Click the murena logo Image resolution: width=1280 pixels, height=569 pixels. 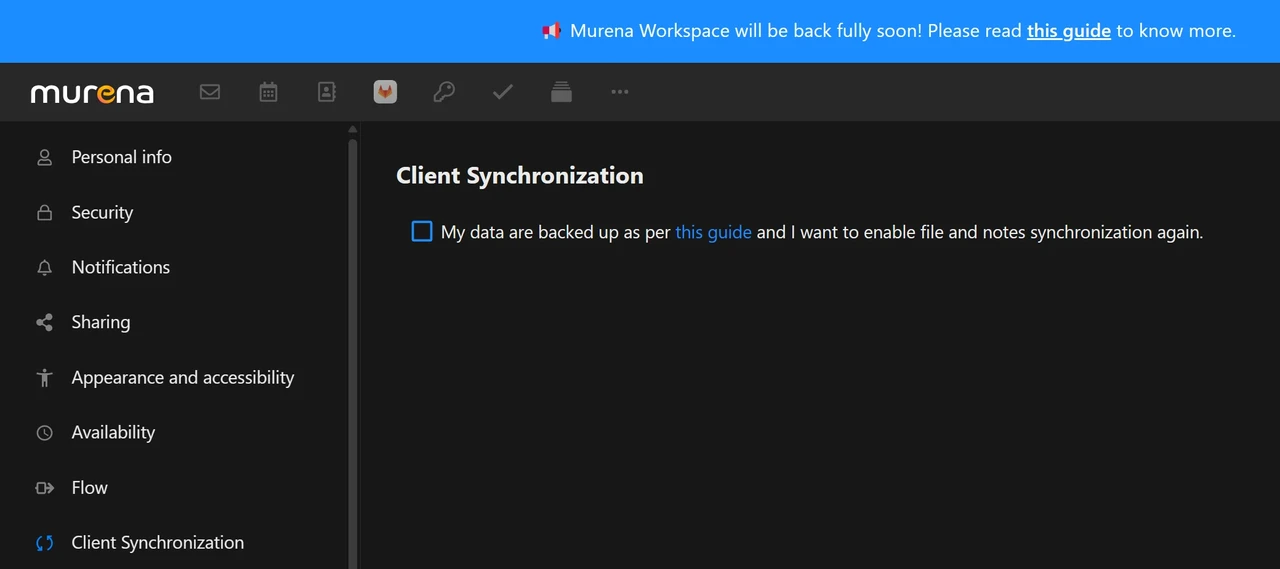[x=92, y=93]
